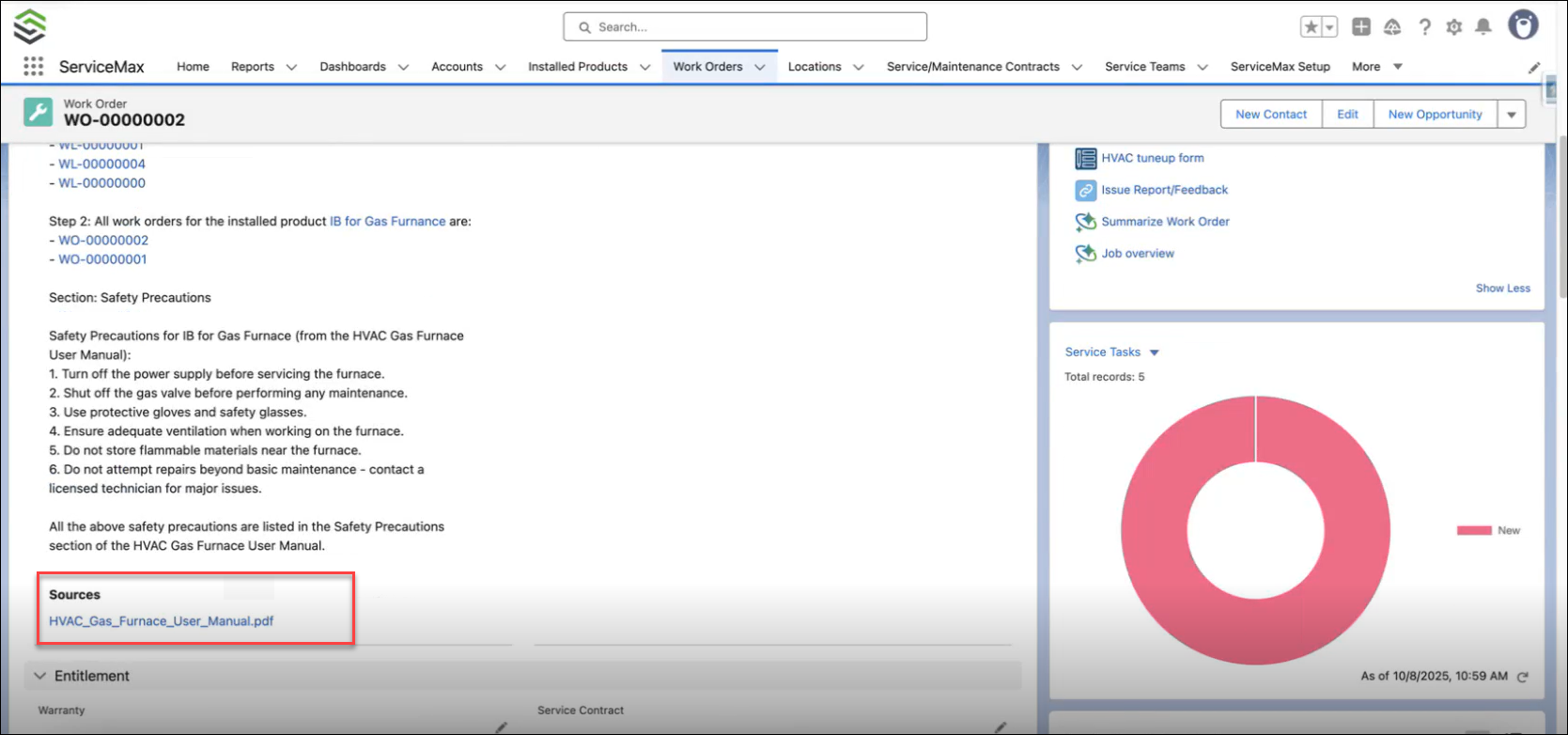Open the Locations tab
This screenshot has width=1568, height=735.
[x=815, y=67]
